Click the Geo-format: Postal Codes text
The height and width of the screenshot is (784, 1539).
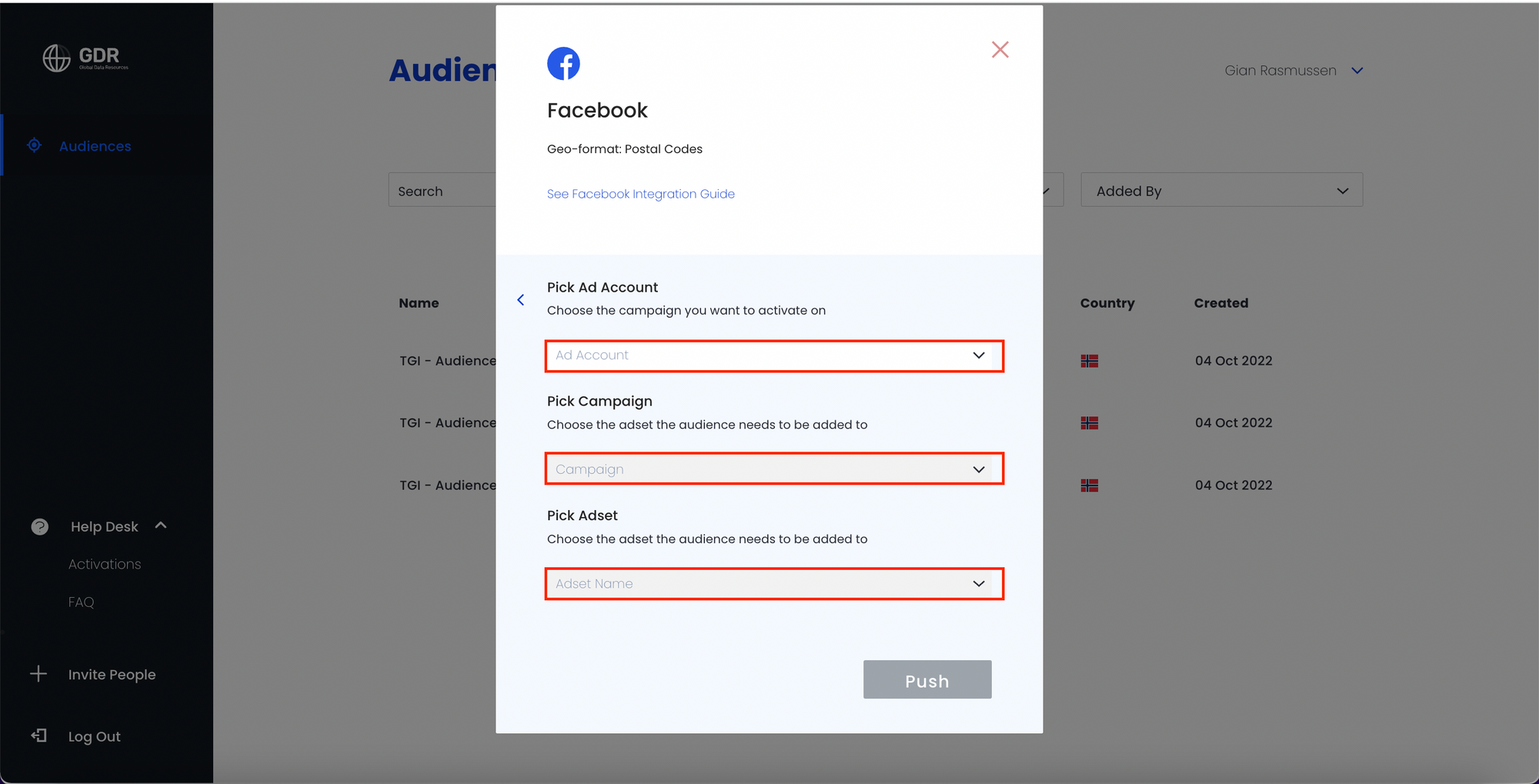(x=625, y=149)
